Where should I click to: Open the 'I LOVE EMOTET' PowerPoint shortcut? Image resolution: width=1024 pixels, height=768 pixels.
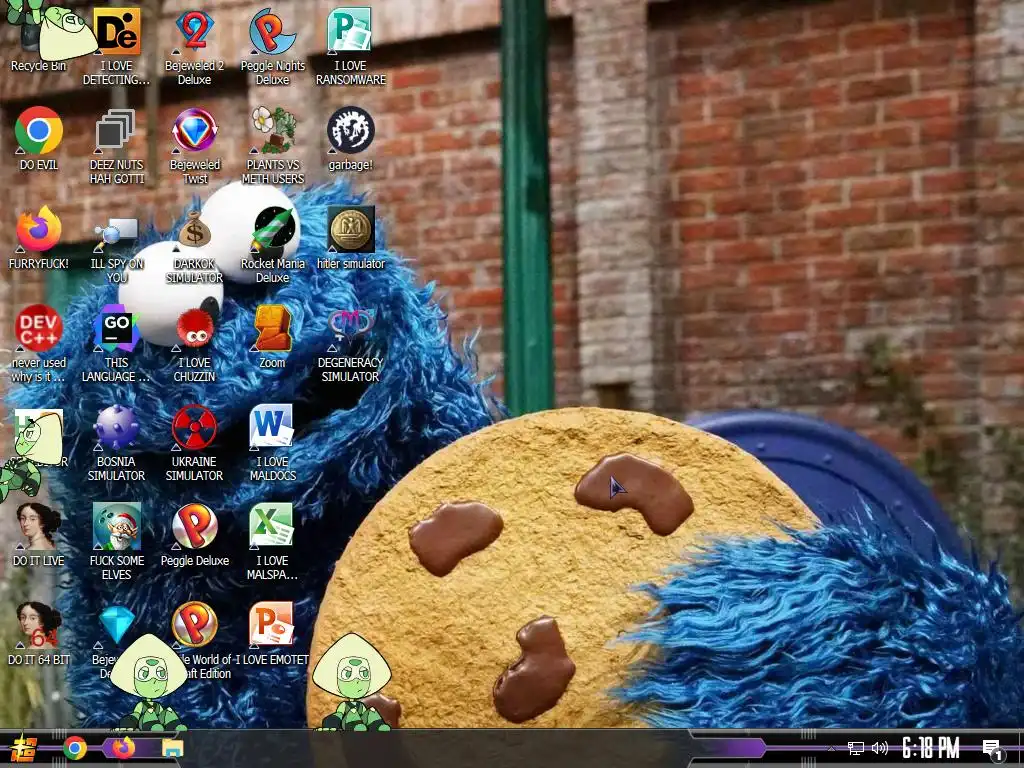[272, 634]
